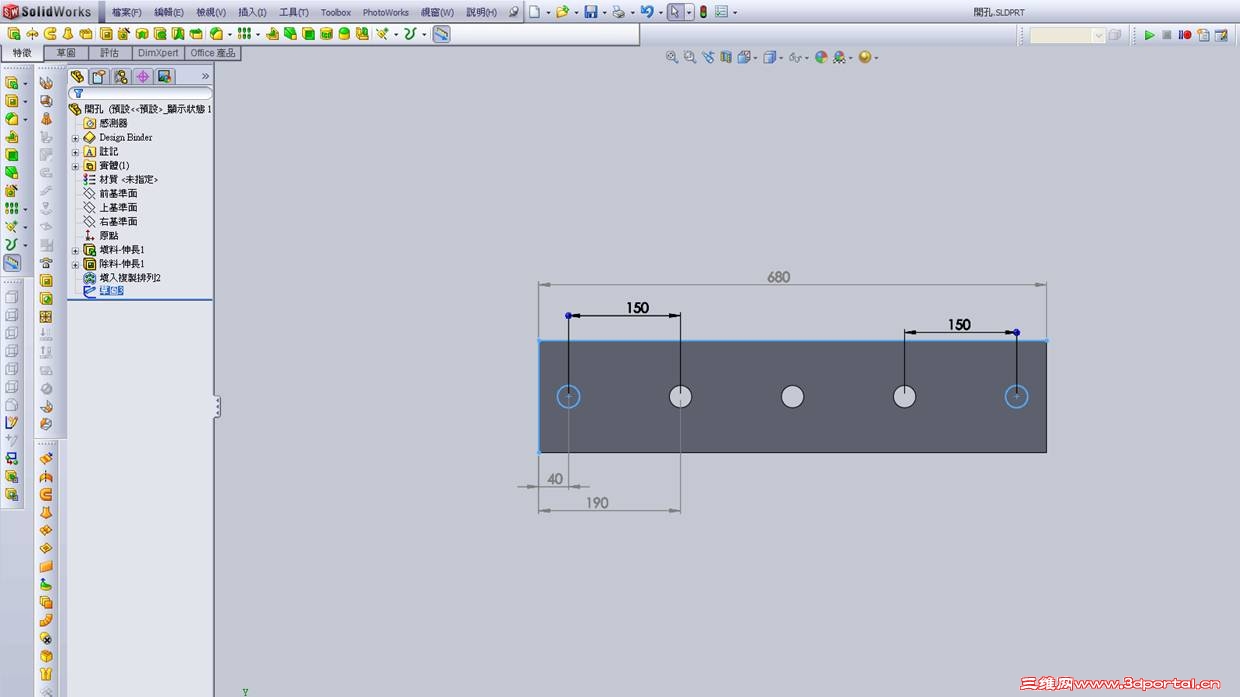The height and width of the screenshot is (697, 1240).
Task: Open the Hide/Show Items glasses dropdown
Action: 798,57
